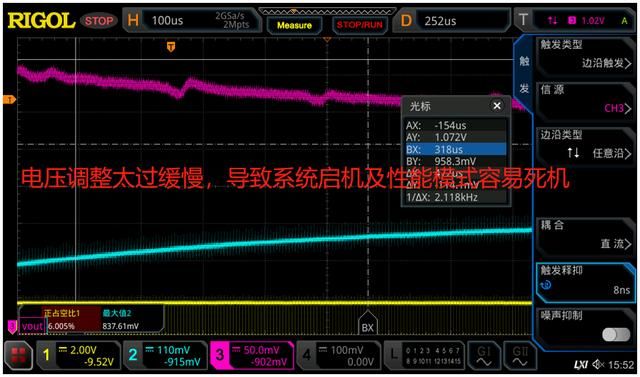This screenshot has width=640, height=377.
Task: Click the Measure button
Action: pyautogui.click(x=294, y=25)
